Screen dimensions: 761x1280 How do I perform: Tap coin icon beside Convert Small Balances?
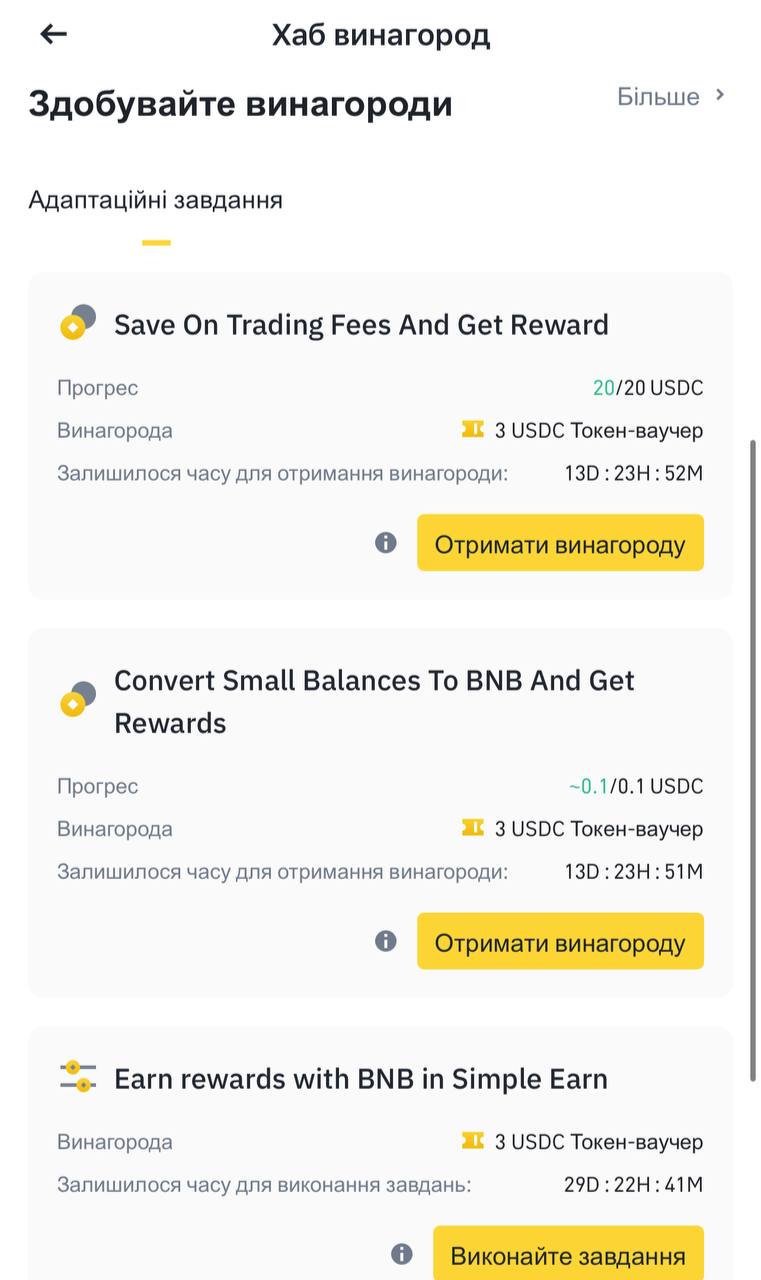click(78, 699)
